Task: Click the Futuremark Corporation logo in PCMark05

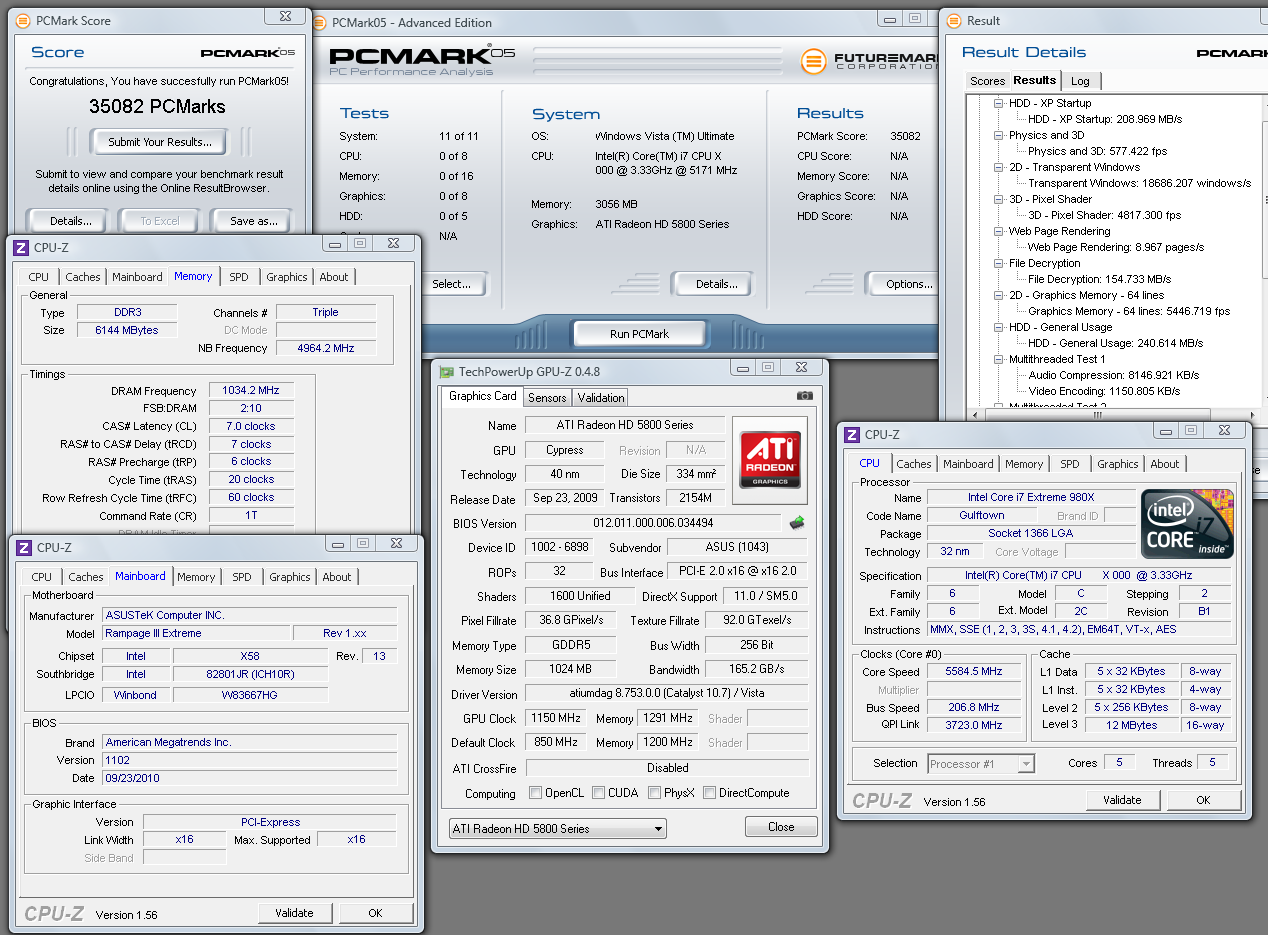Action: coord(870,61)
